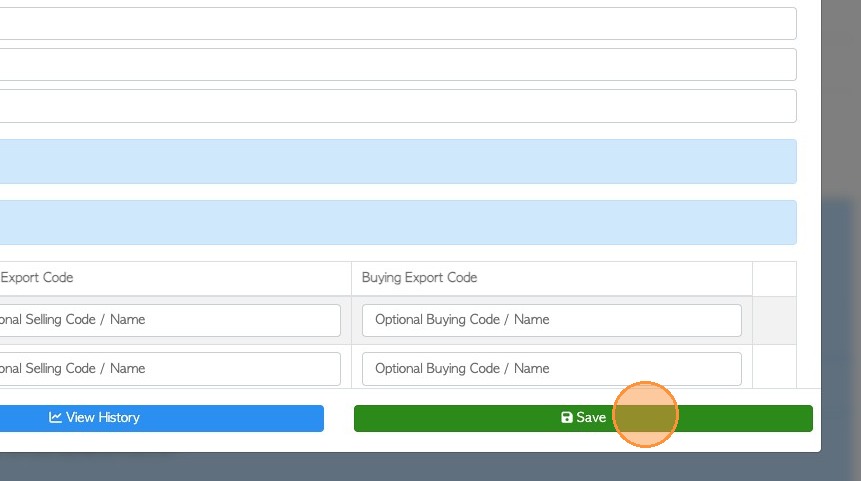This screenshot has height=481, width=861.
Task: Open View History
Action: [x=162, y=418]
